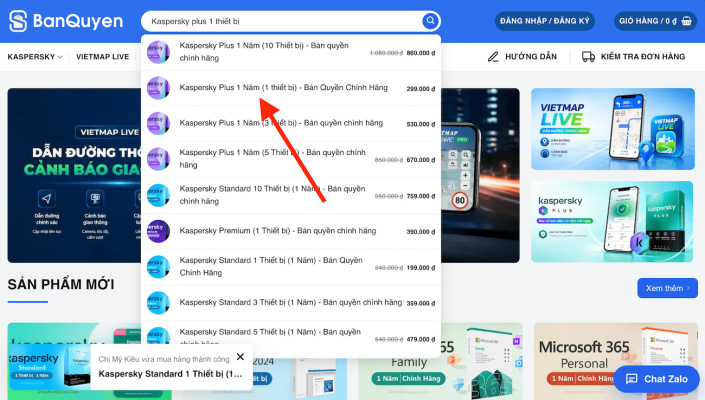The height and width of the screenshot is (400, 705).
Task: Open the Vietmap Live menu item
Action: [x=103, y=57]
